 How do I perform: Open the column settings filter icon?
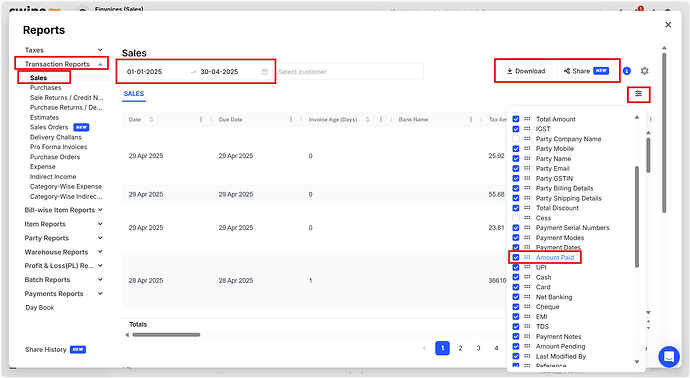(638, 94)
